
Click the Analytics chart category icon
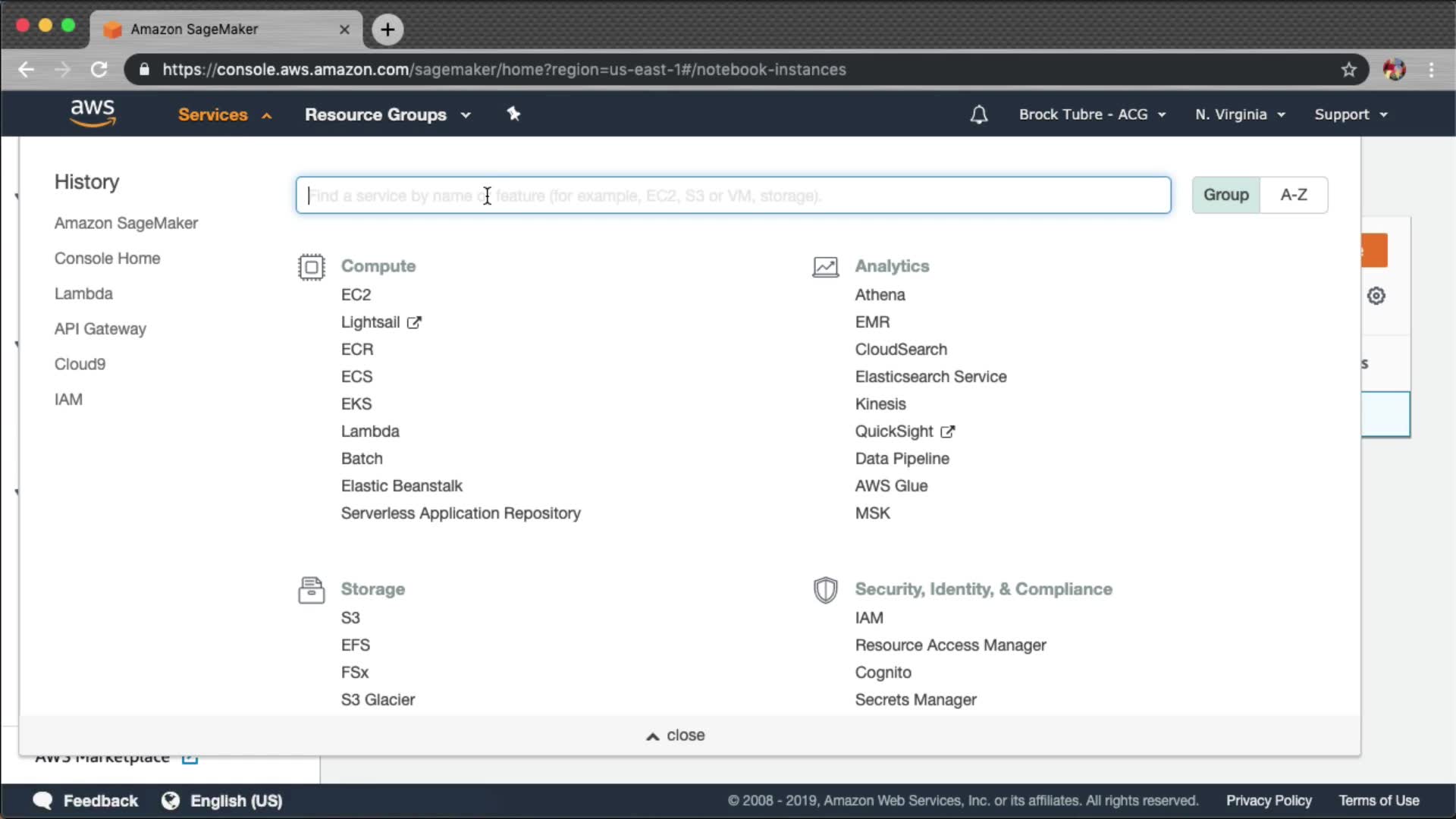(x=825, y=267)
